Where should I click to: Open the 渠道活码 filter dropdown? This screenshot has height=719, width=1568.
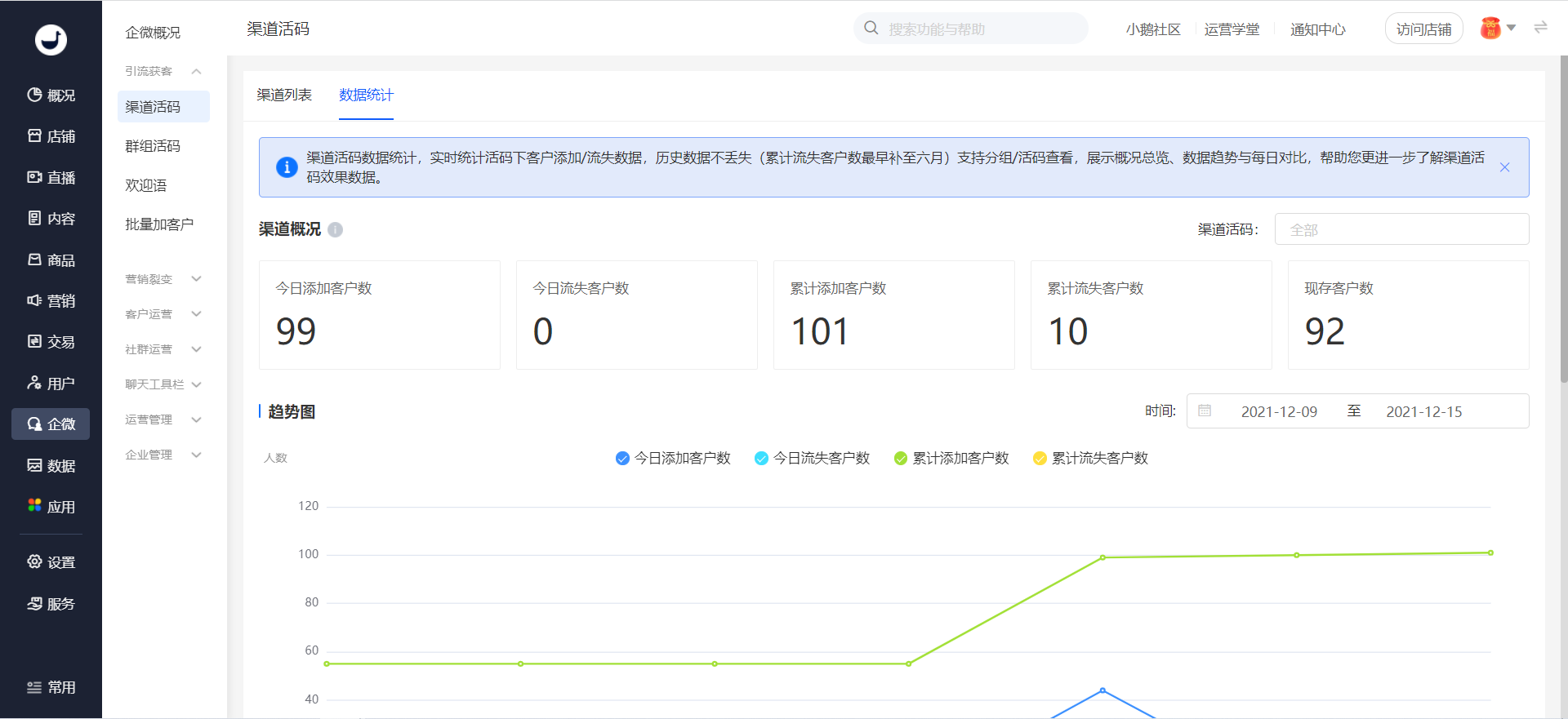1401,229
